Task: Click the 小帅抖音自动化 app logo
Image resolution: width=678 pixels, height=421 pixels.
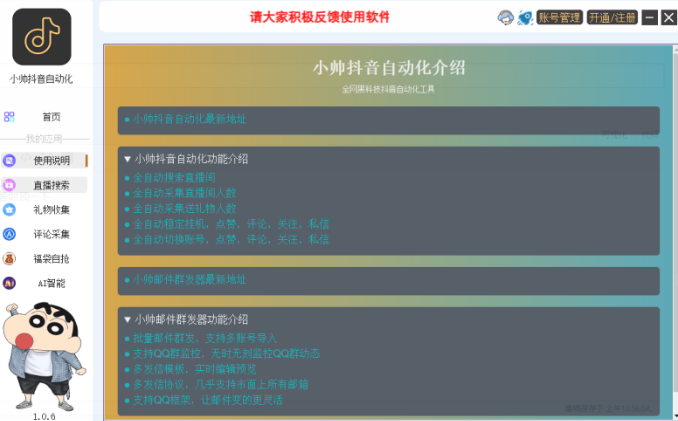Action: pyautogui.click(x=42, y=37)
